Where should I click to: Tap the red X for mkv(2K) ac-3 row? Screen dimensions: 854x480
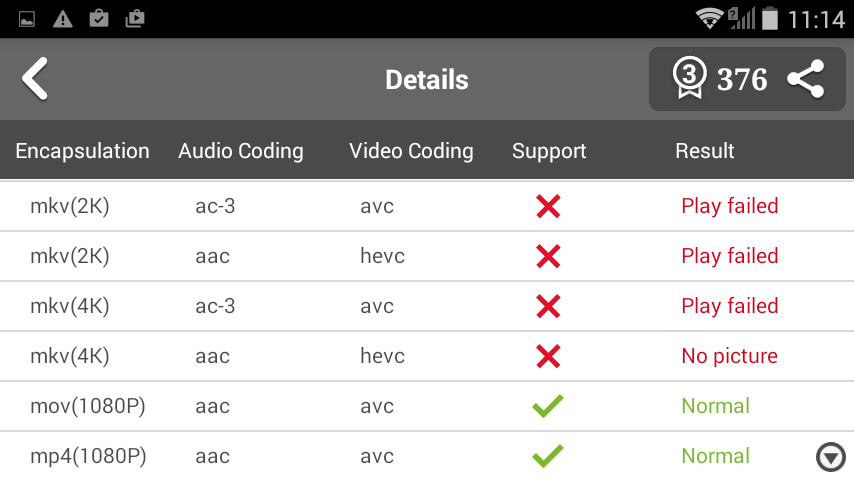coord(548,206)
